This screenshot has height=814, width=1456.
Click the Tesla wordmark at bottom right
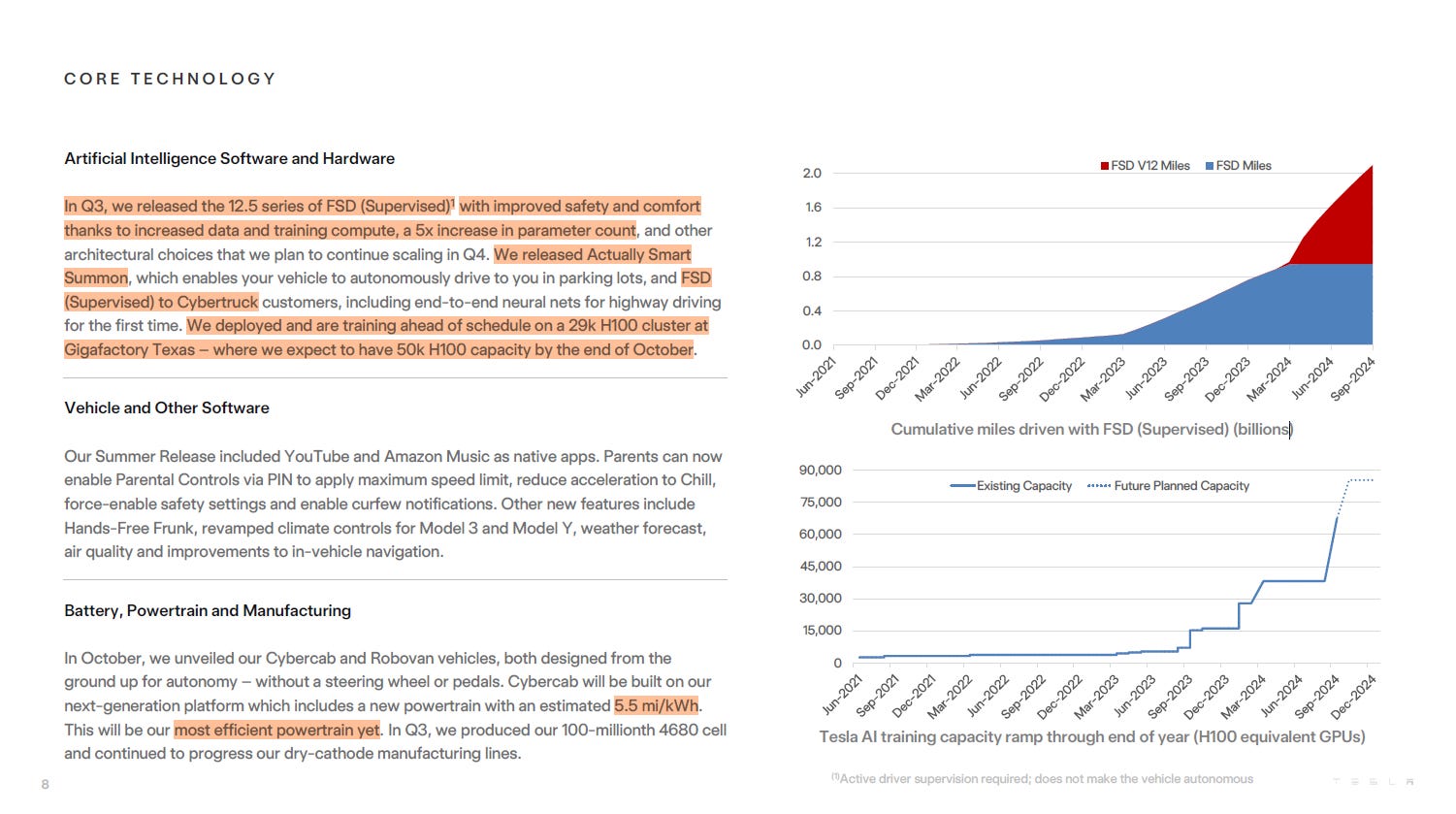click(x=1375, y=781)
